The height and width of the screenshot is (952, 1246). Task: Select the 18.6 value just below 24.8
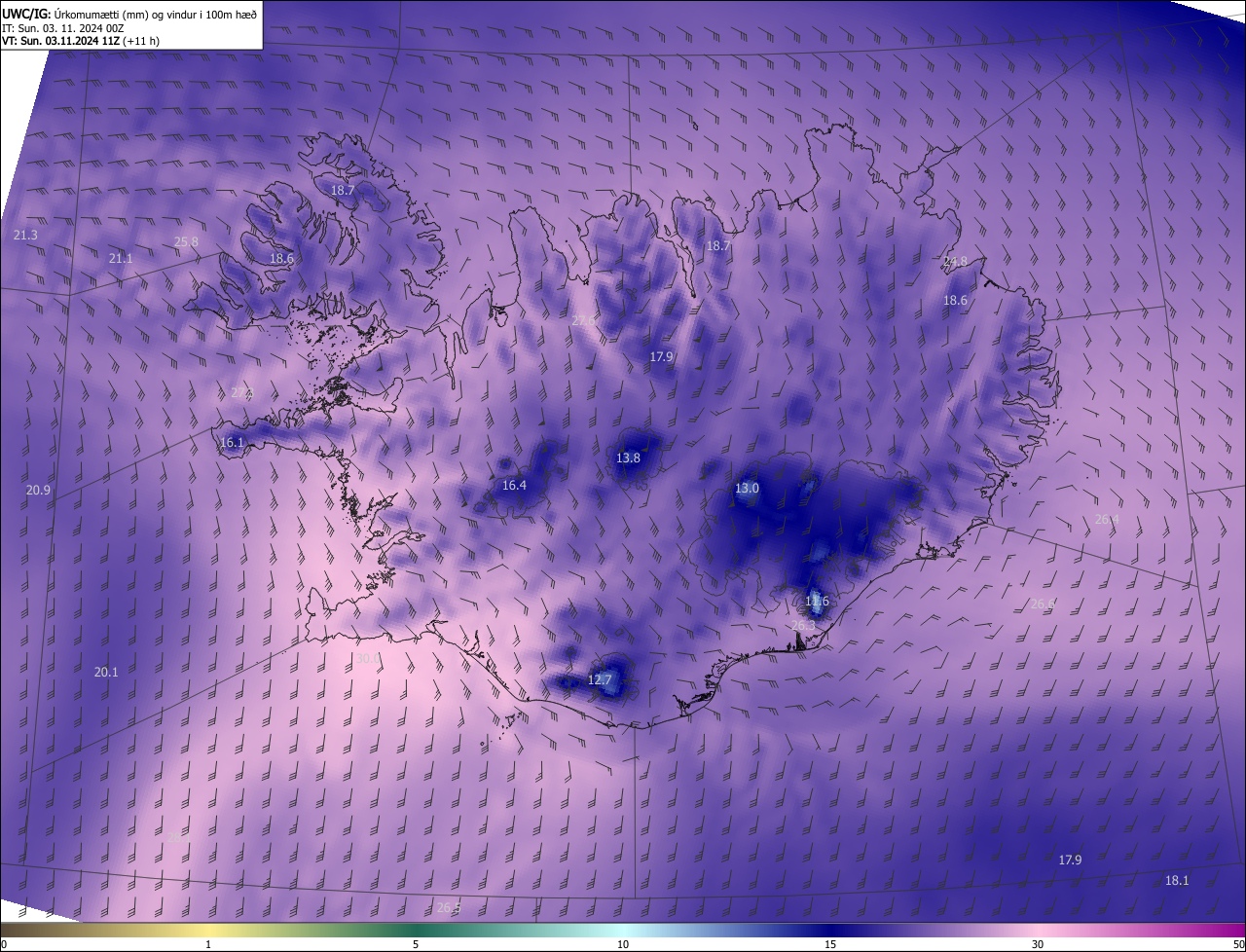(x=955, y=301)
